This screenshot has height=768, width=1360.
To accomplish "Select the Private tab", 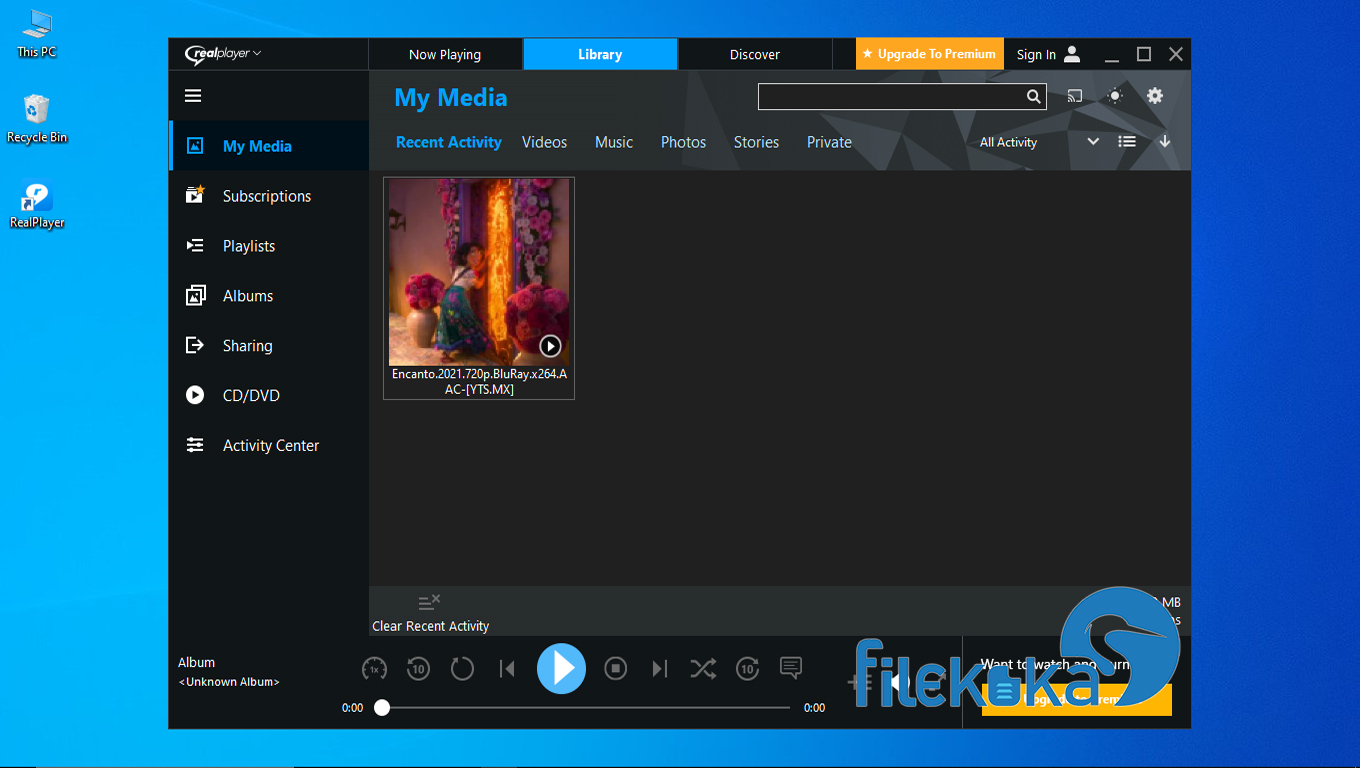I will 829,142.
